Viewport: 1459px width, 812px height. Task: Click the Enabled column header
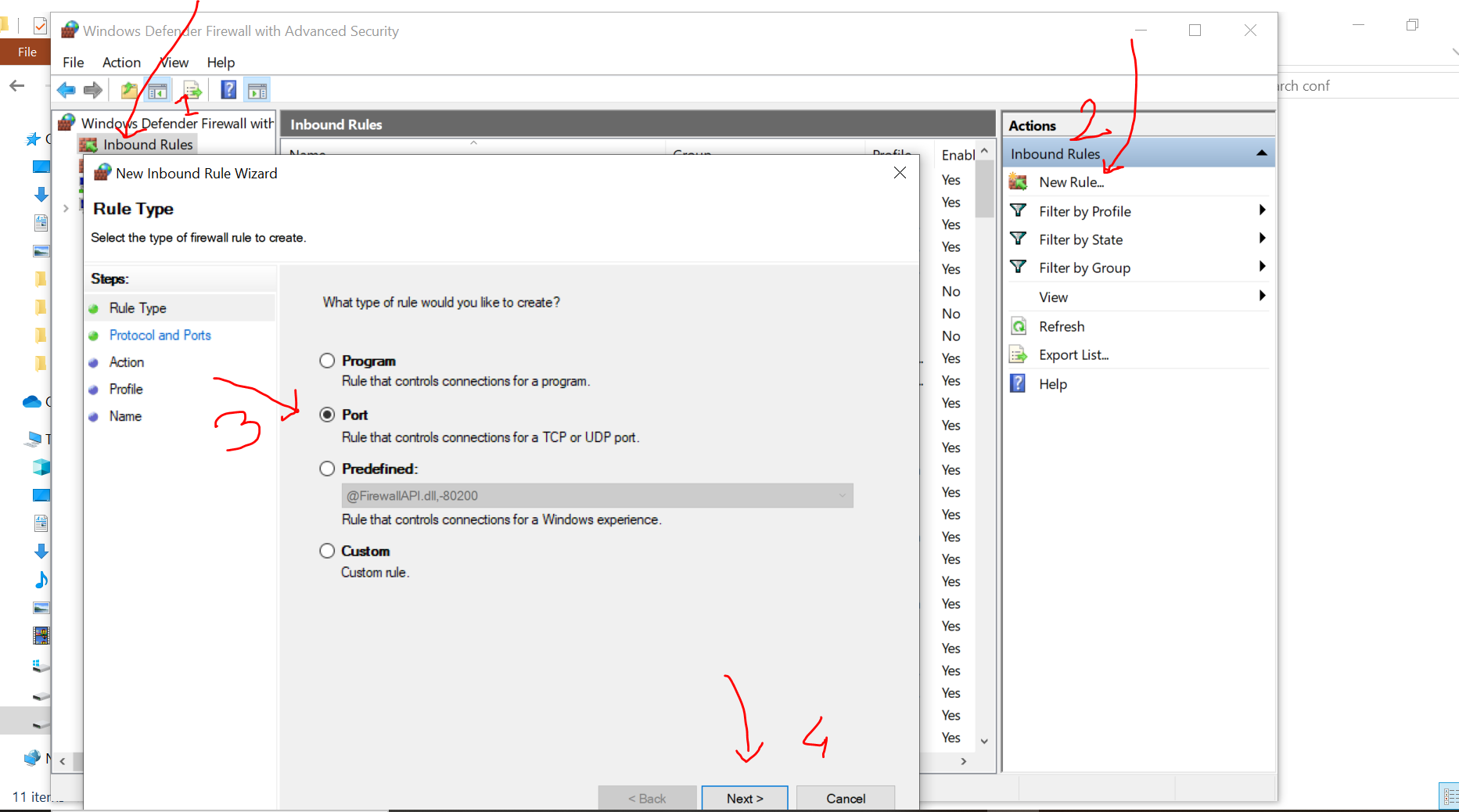(956, 153)
